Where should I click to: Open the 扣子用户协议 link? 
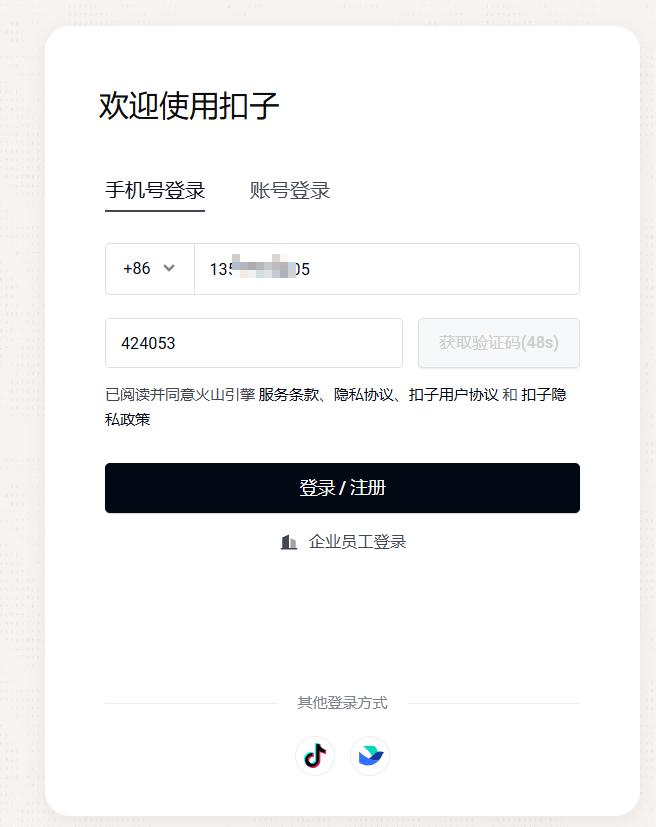pos(454,395)
